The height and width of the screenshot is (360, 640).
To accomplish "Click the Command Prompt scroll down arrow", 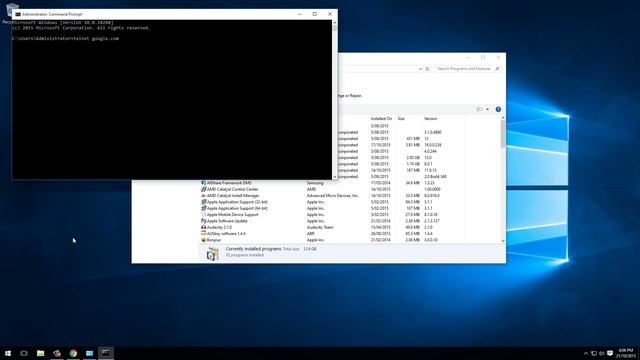I will click(x=335, y=177).
